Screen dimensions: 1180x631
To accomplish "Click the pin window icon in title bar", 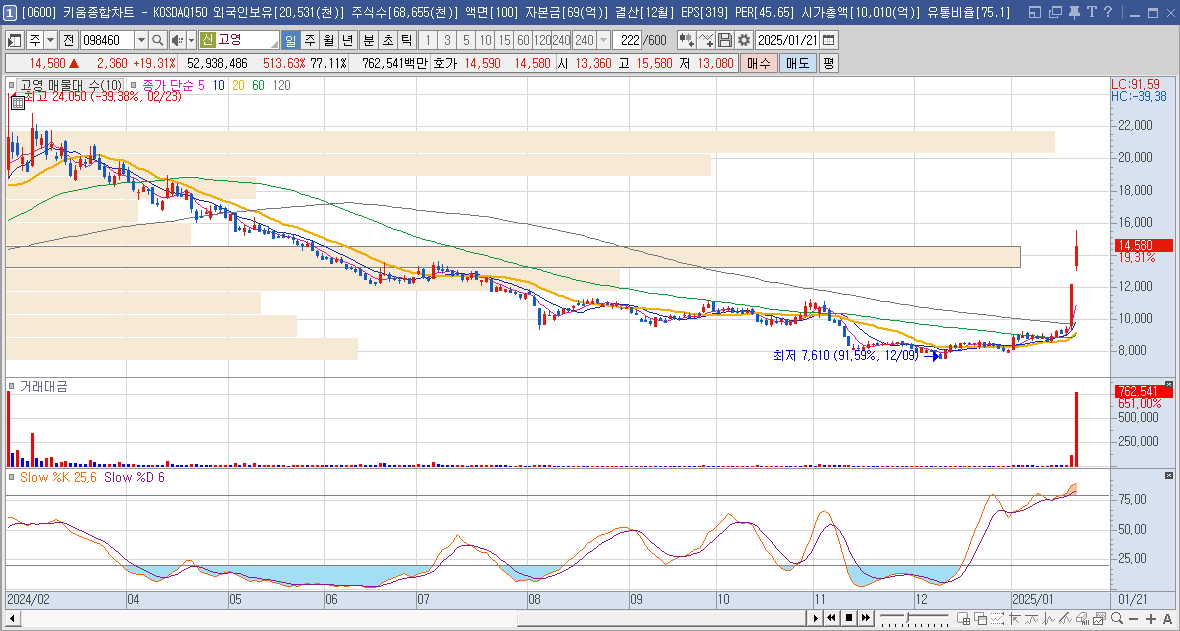I will coord(1074,12).
